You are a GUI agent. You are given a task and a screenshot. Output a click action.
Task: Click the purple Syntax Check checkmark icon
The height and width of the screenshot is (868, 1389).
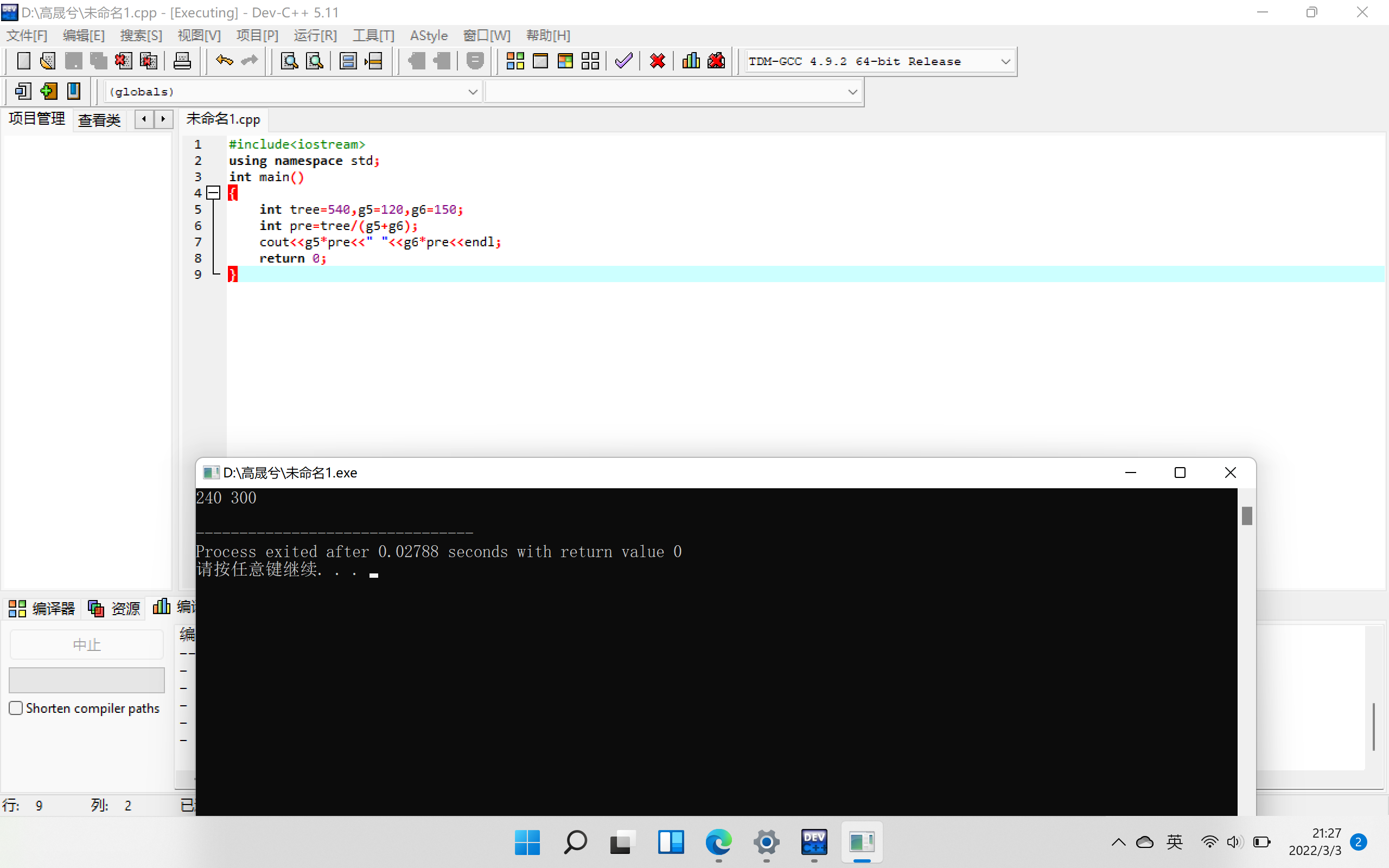[x=623, y=61]
